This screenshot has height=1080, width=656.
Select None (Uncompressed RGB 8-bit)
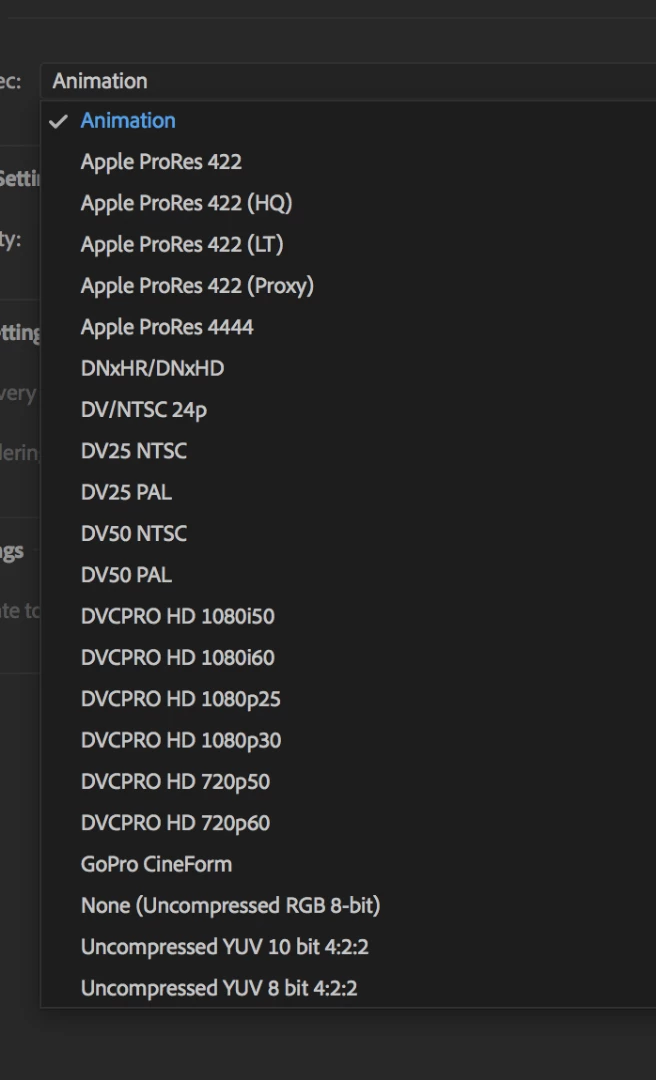pyautogui.click(x=348, y=906)
